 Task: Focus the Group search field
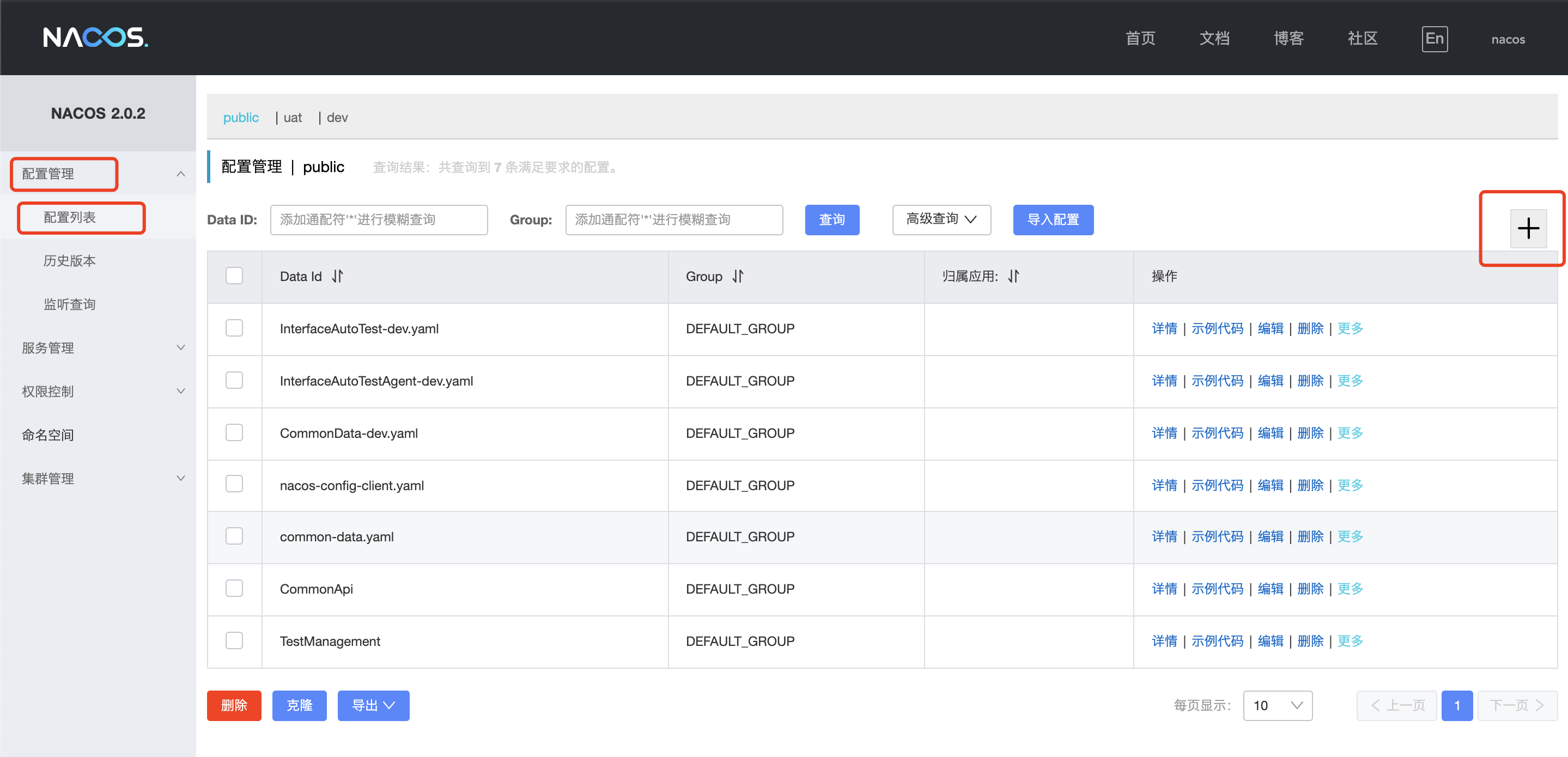674,219
